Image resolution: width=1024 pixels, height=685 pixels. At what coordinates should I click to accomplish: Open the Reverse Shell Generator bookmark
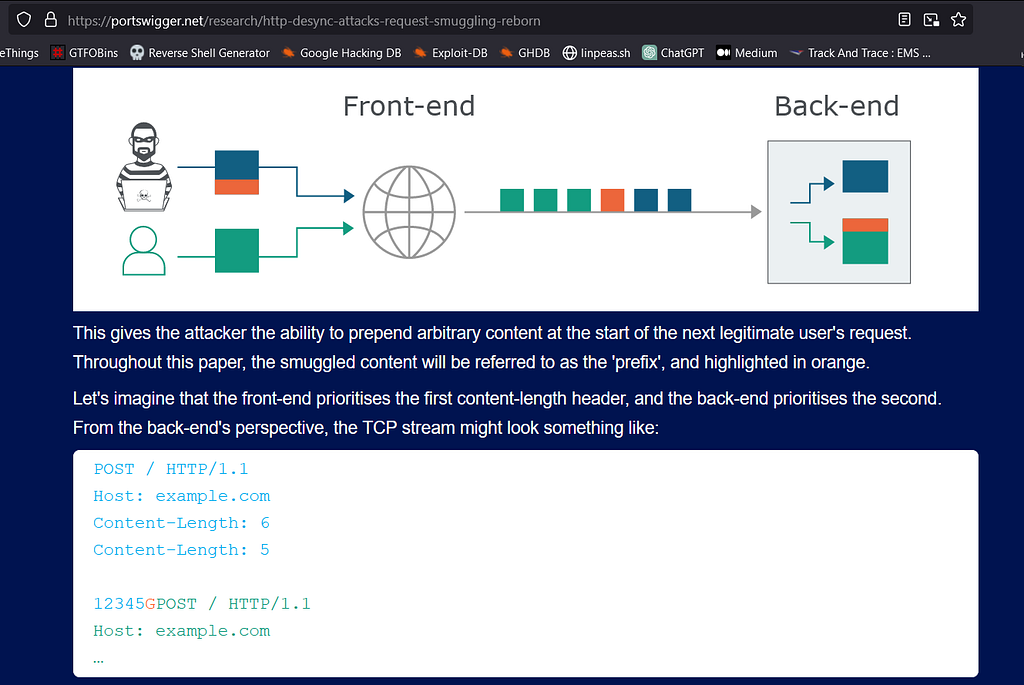click(200, 53)
